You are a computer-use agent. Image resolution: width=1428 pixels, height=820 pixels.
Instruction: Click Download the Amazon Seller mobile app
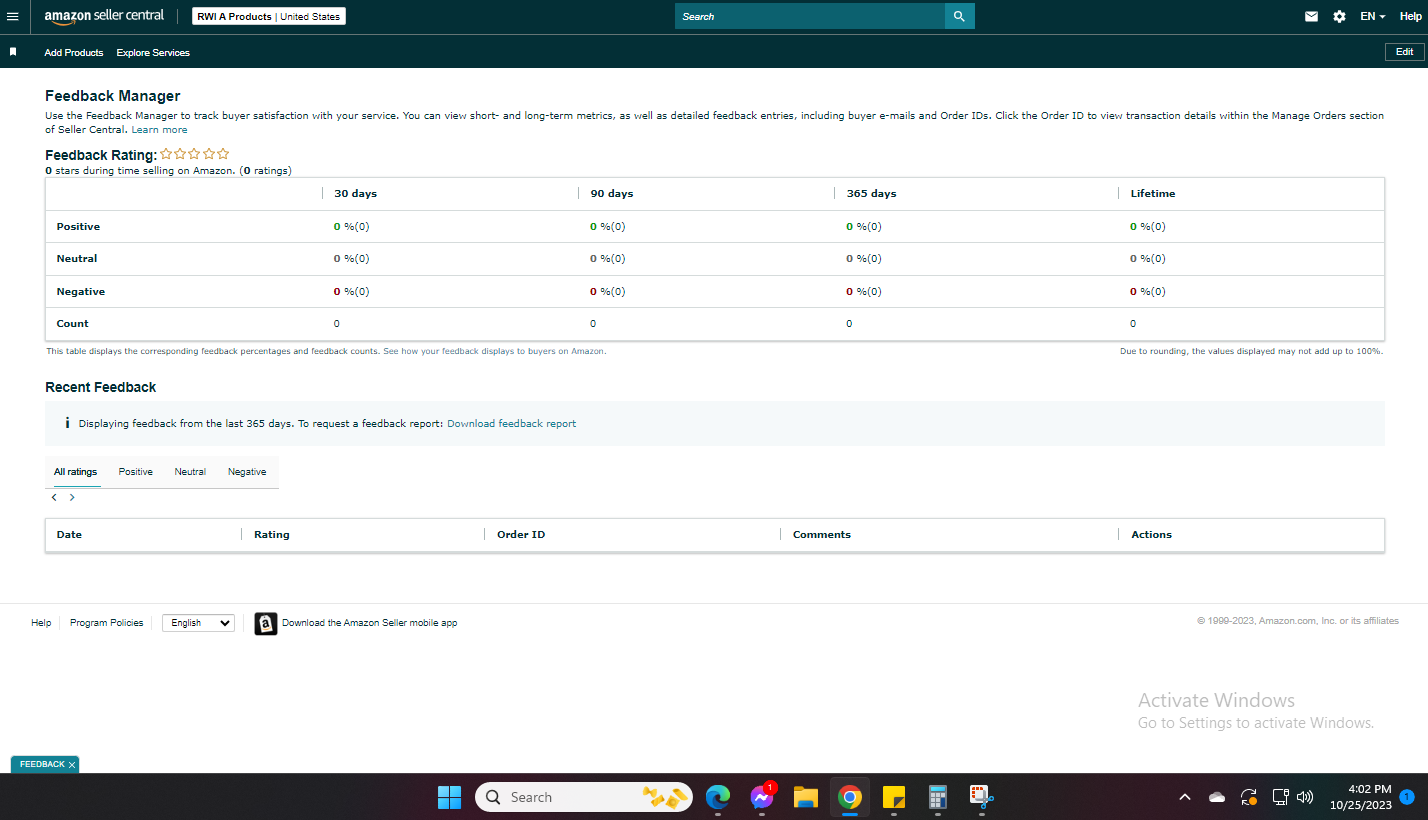[x=369, y=623]
